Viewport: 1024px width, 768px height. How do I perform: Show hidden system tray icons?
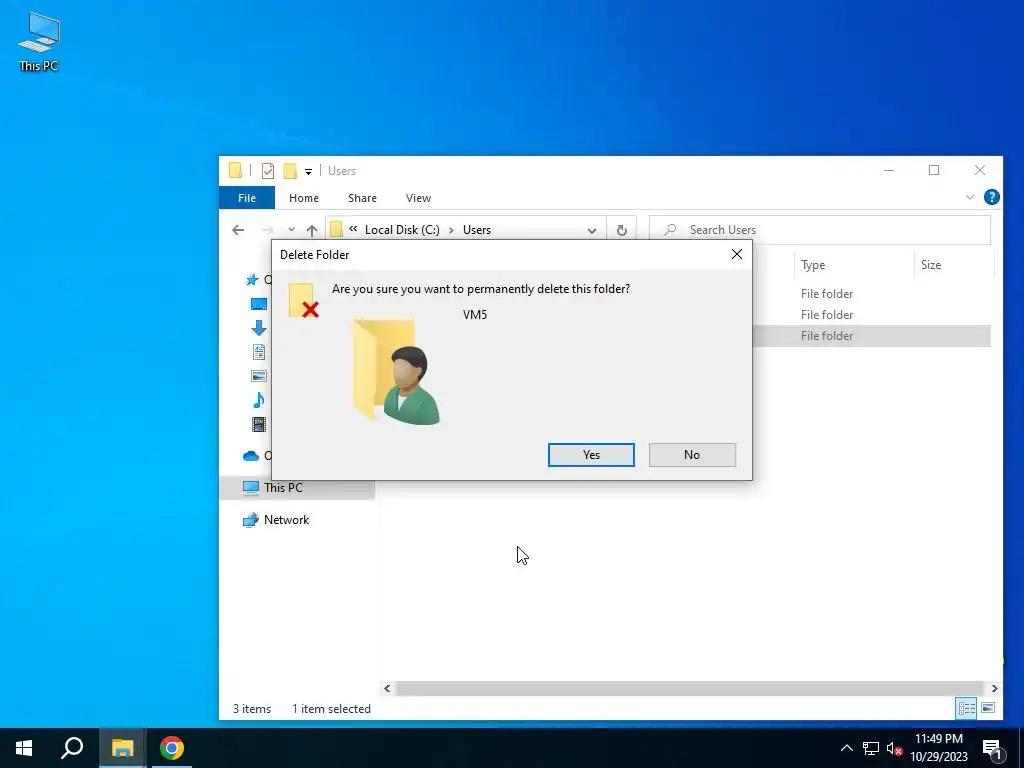846,748
